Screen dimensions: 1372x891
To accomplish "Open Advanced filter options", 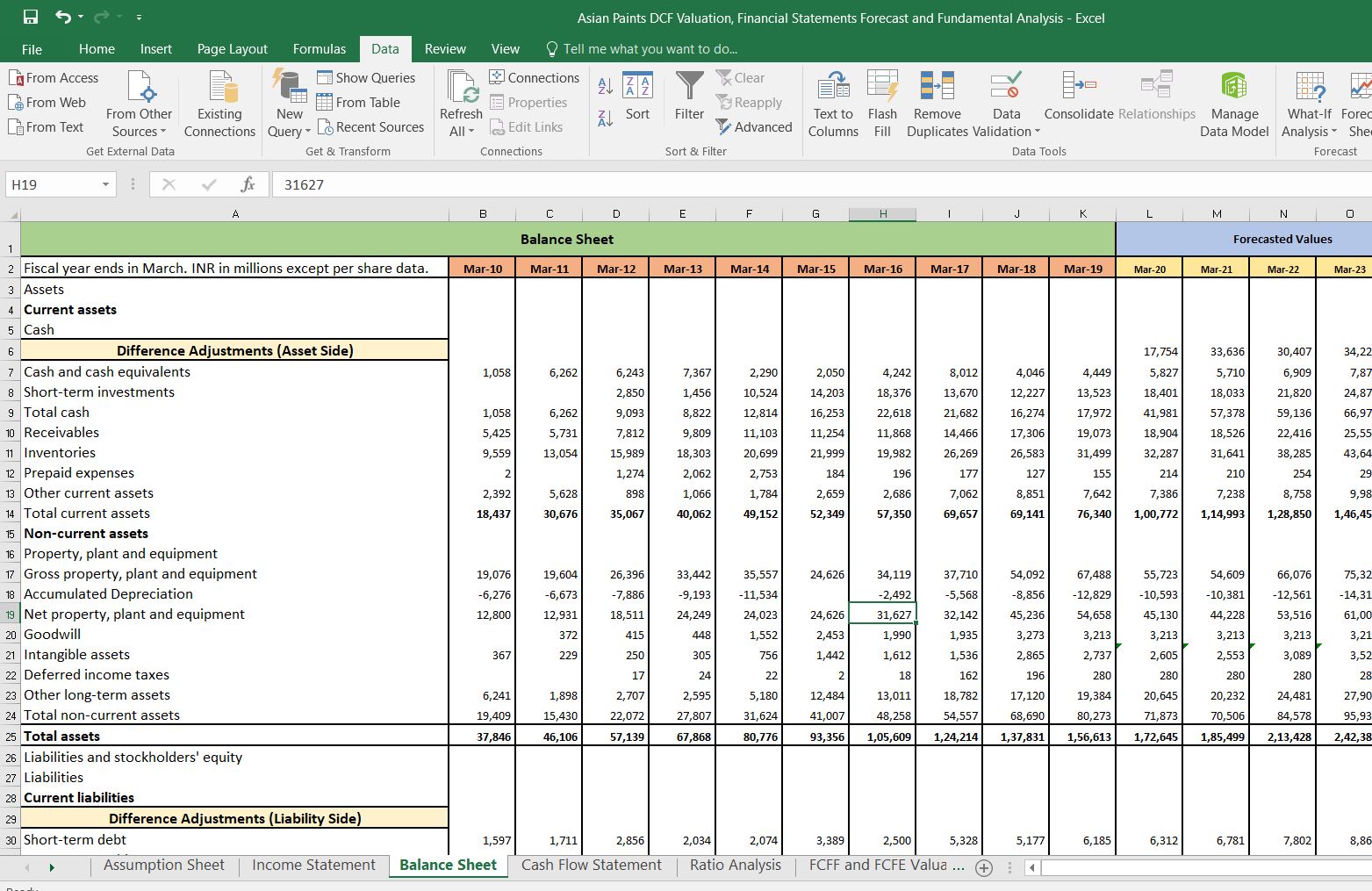I will (x=754, y=126).
